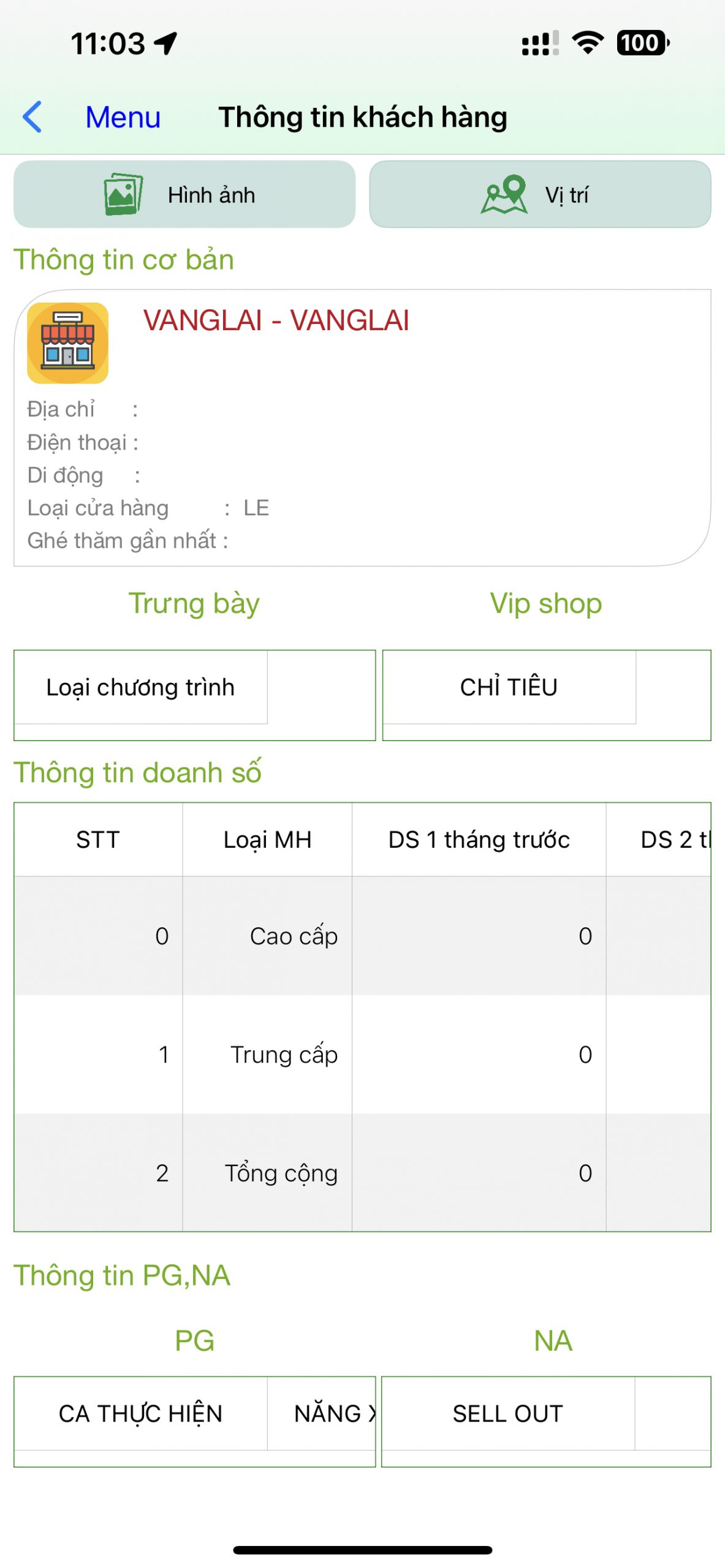Tap the location arrow beside the clock
Viewport: 725px width, 1568px height.
point(165,43)
